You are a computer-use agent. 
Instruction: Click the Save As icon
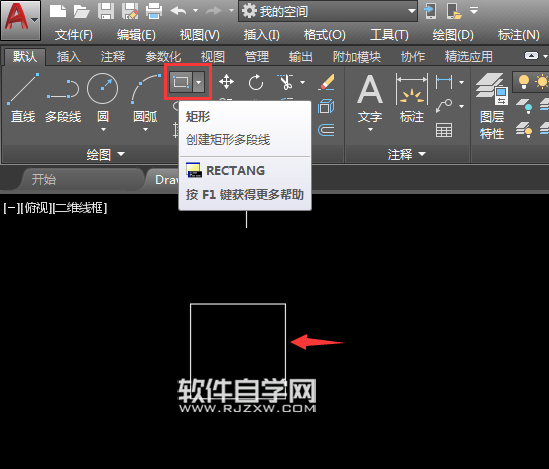[x=130, y=11]
